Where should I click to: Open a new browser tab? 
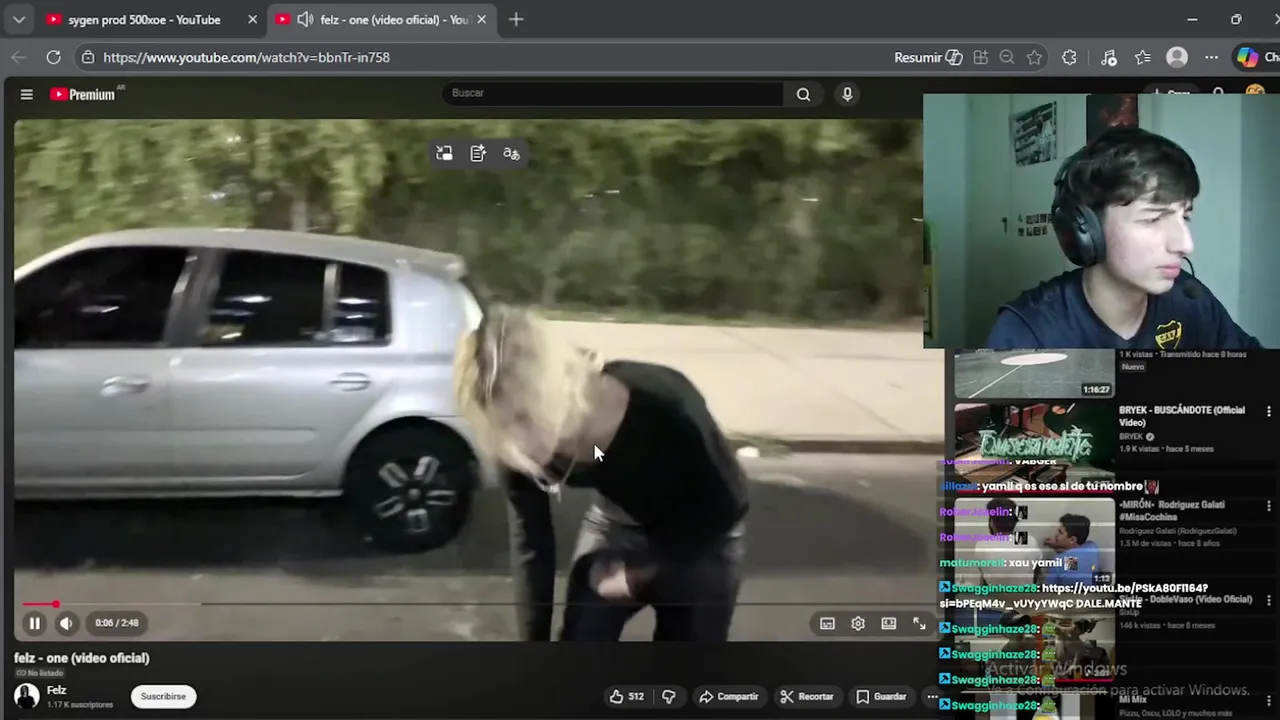click(x=516, y=20)
